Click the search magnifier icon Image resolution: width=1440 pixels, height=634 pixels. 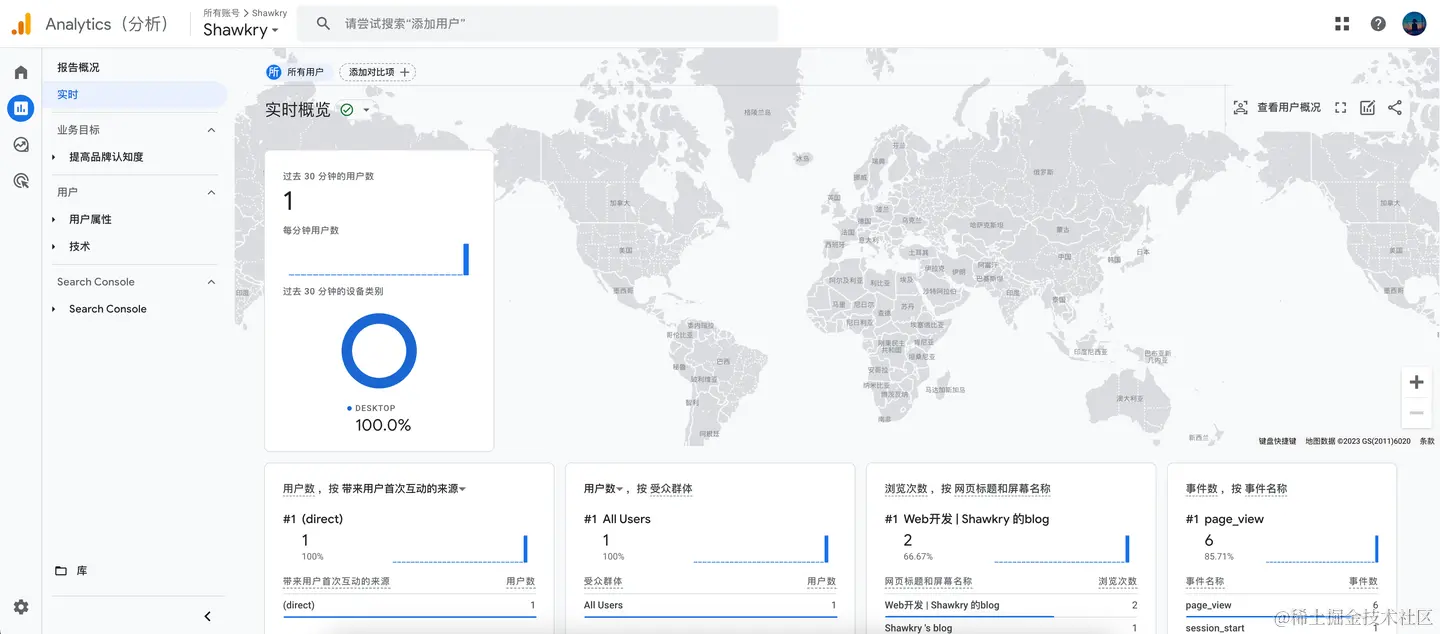(x=323, y=23)
